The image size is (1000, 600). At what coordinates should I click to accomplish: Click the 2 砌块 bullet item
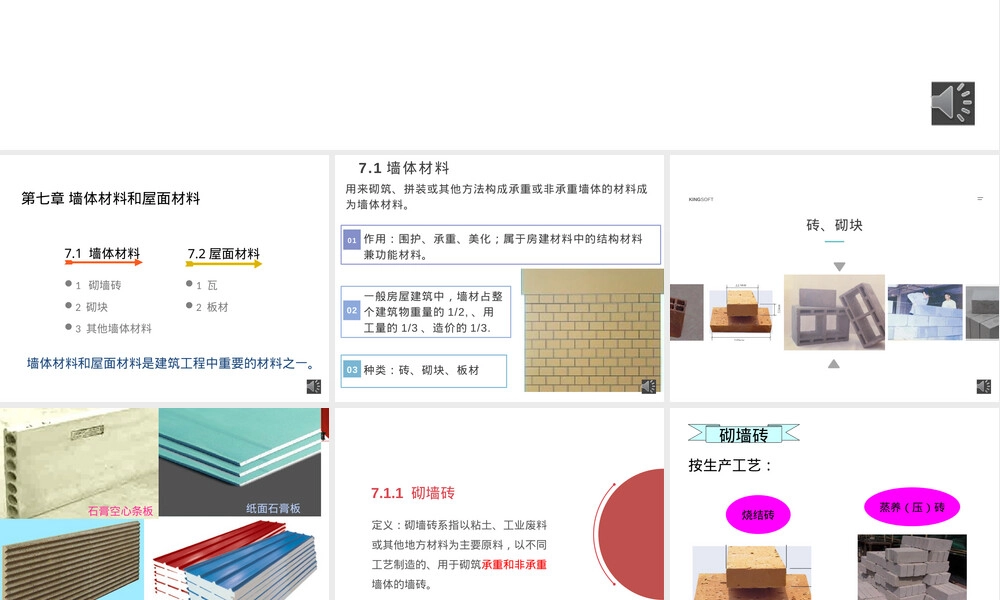[x=87, y=307]
